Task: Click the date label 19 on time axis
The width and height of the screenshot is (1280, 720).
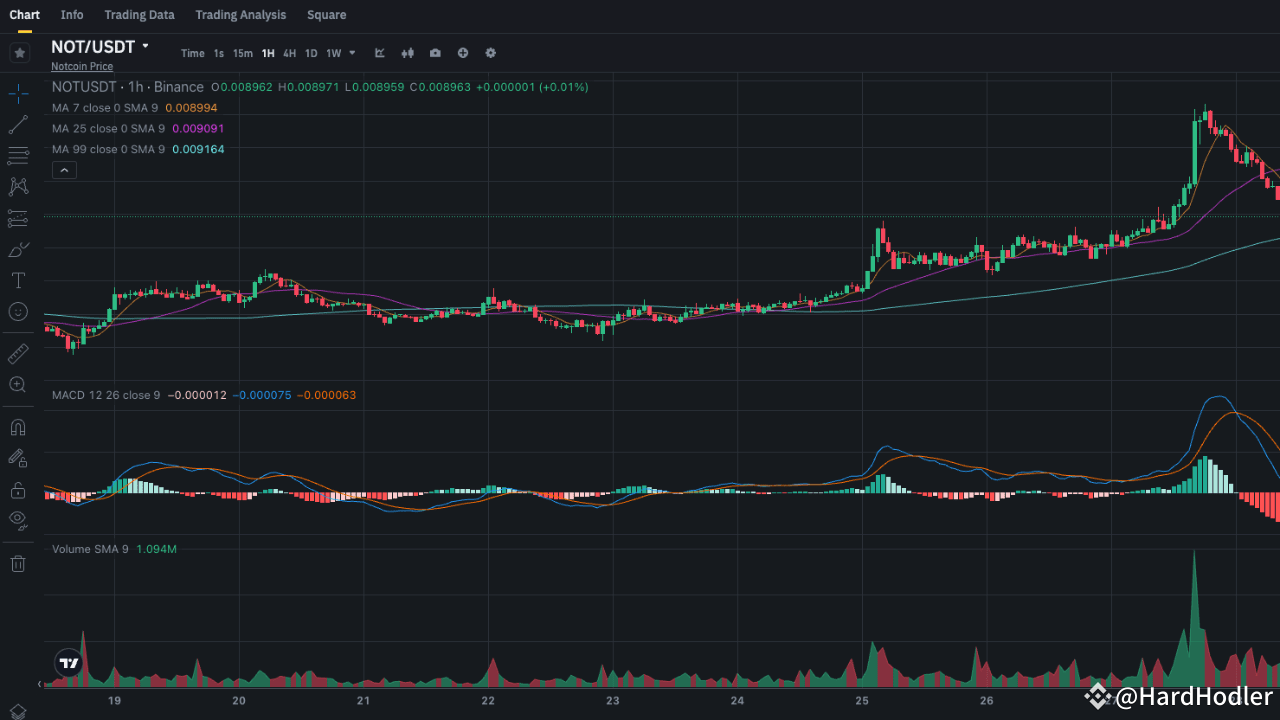Action: click(x=115, y=701)
